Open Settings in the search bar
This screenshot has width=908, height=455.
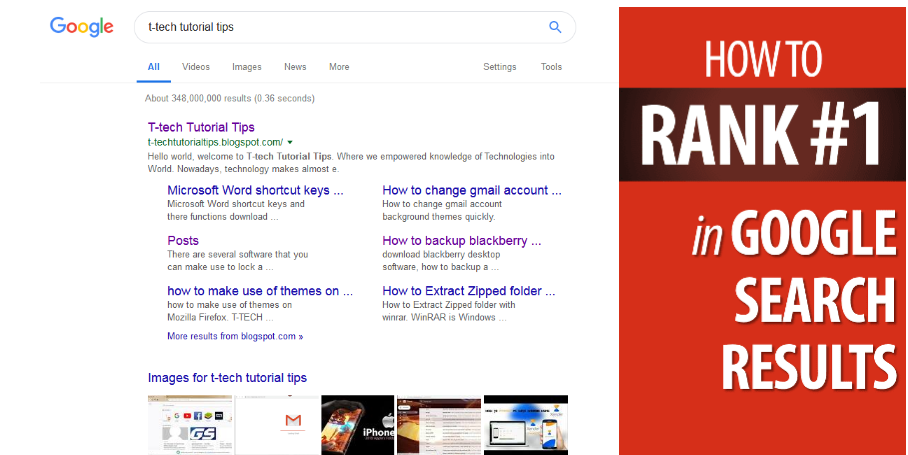499,67
